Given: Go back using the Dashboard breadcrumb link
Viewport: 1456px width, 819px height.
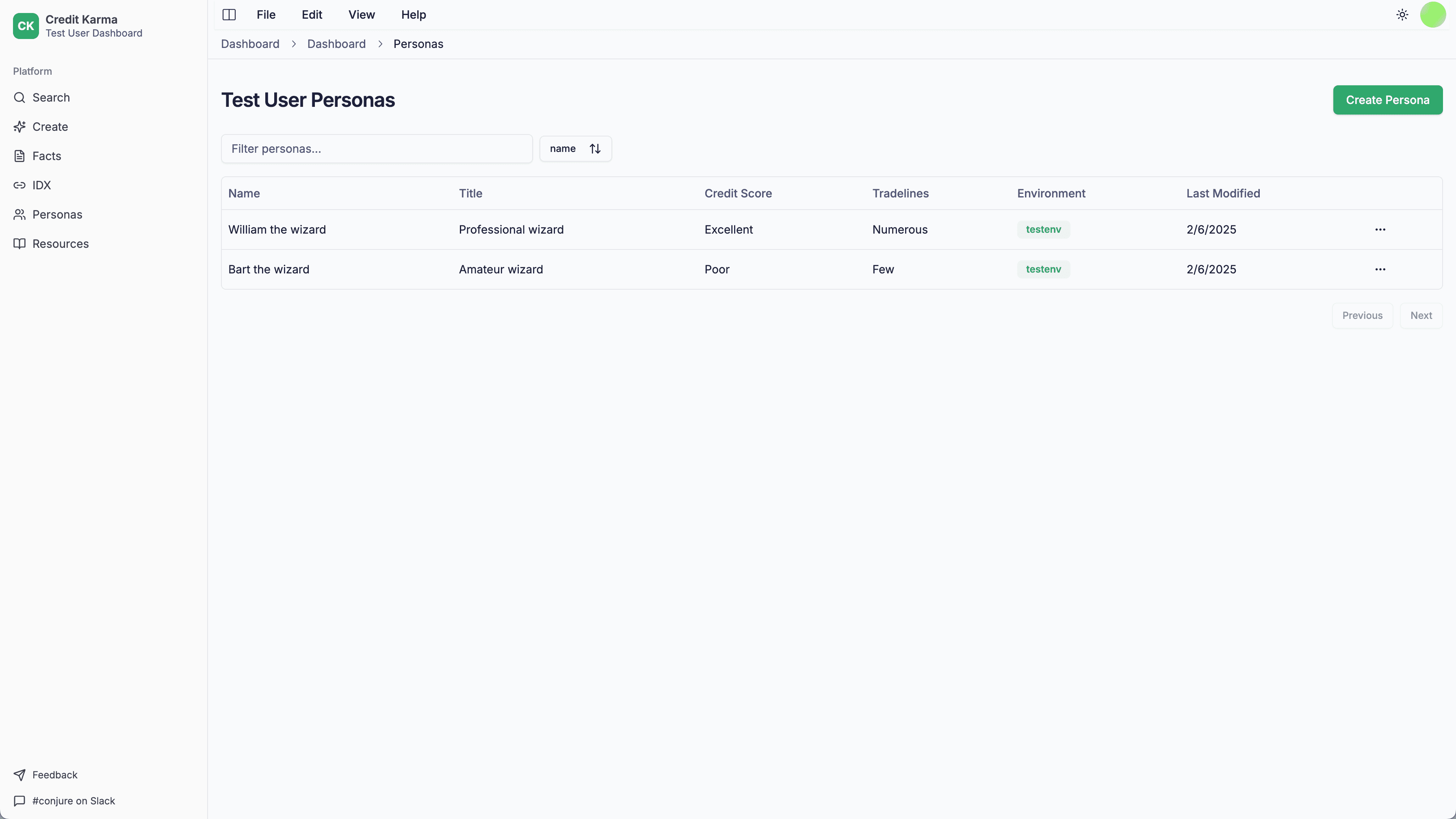Looking at the screenshot, I should [250, 43].
